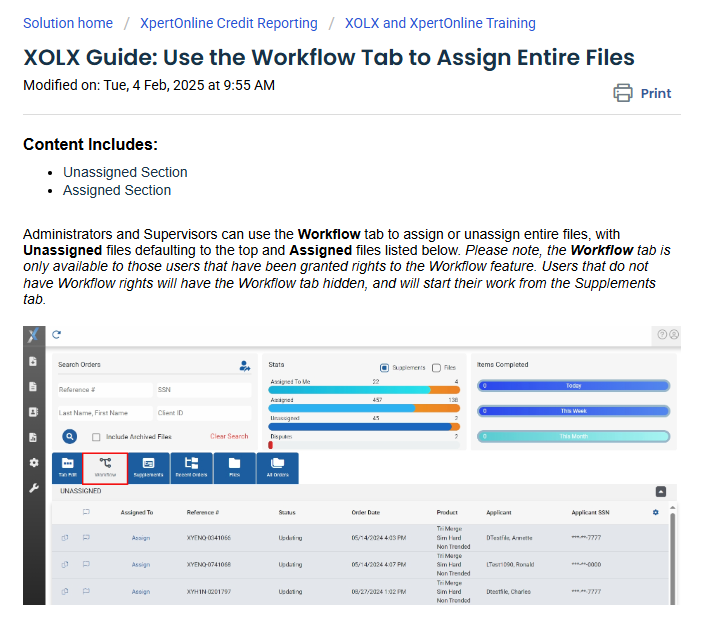The width and height of the screenshot is (702, 621).
Task: Click the Reference # column header
Action: 203,512
